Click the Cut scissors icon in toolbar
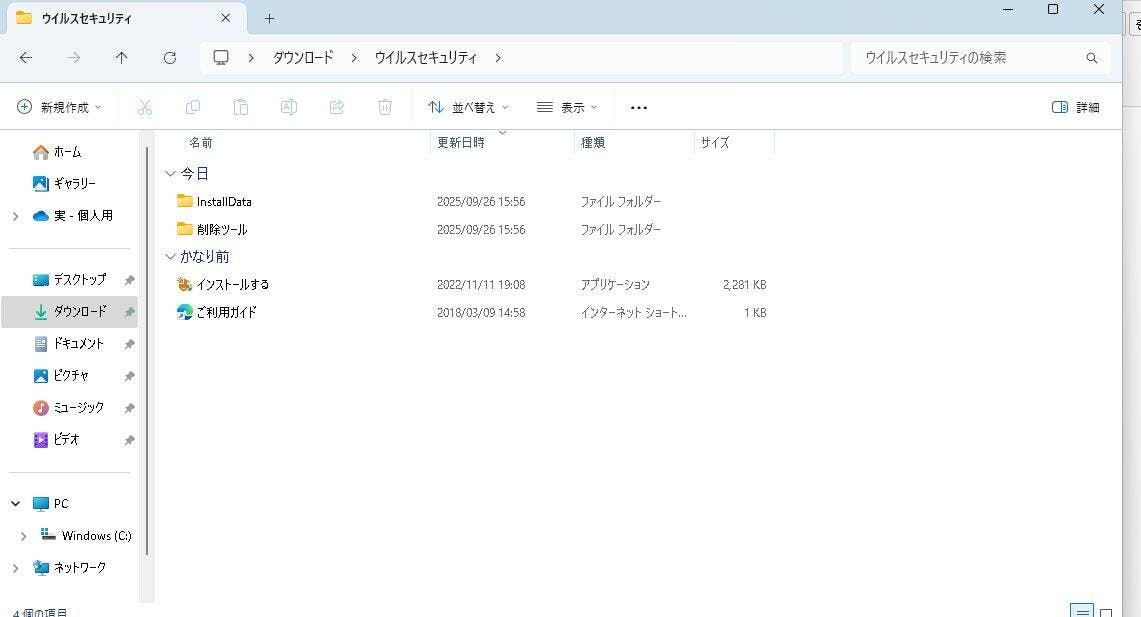This screenshot has width=1141, height=617. pos(144,107)
